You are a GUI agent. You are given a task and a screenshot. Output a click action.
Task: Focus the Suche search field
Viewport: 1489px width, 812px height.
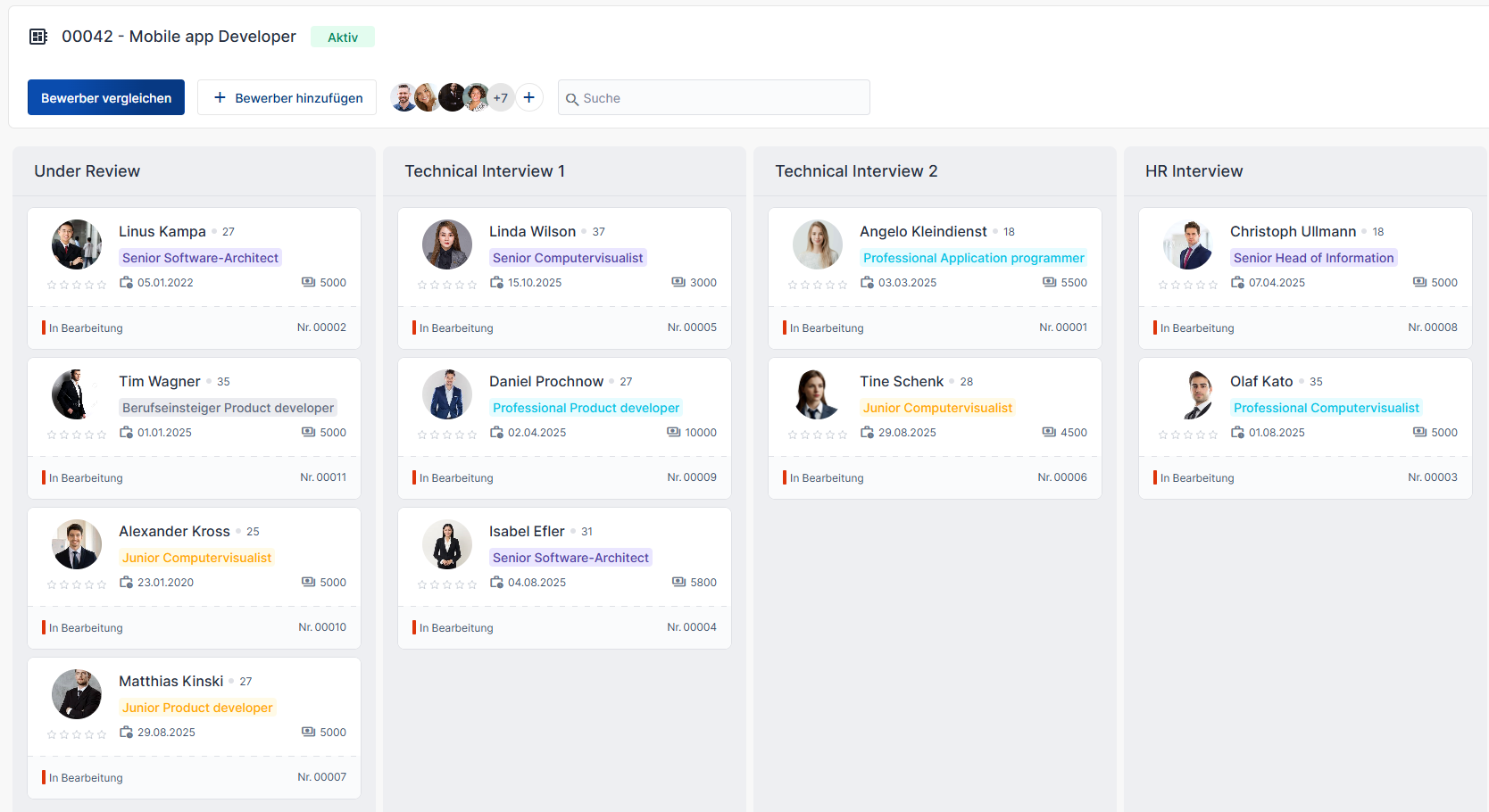pyautogui.click(x=714, y=98)
